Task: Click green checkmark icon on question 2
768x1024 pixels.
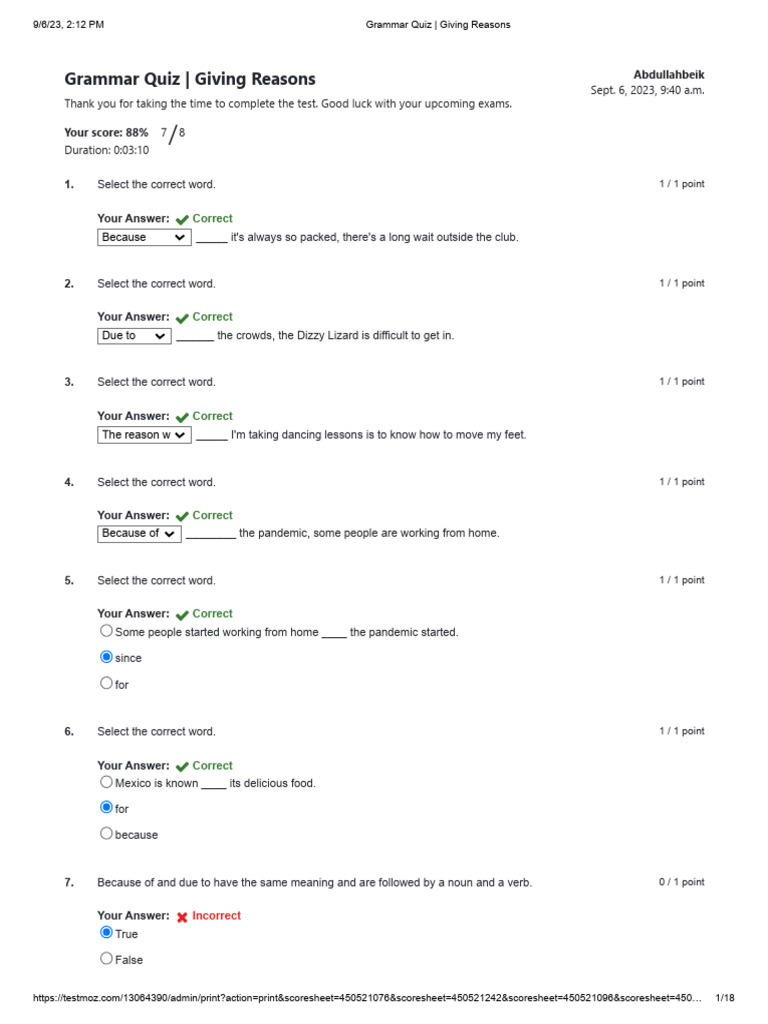Action: [182, 318]
